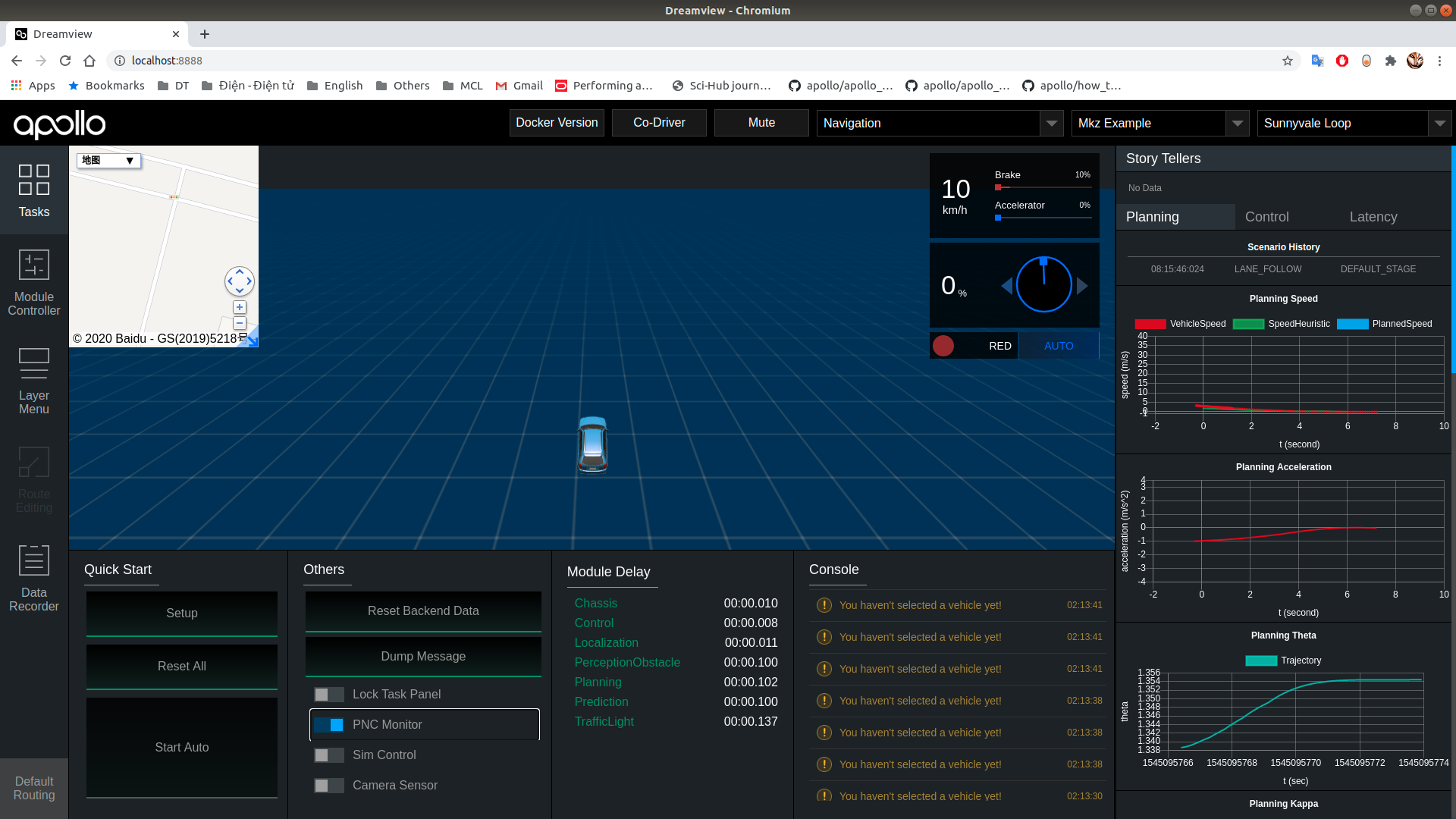1456x819 pixels.
Task: Open the Chromium menu
Action: (x=1439, y=61)
